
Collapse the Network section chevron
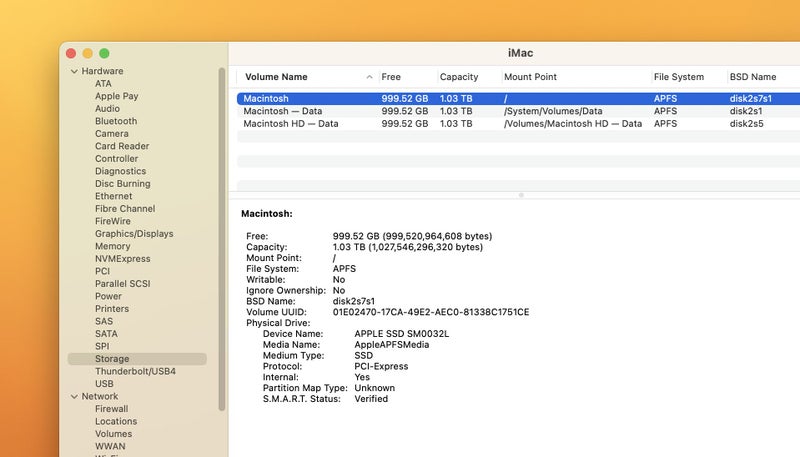pyautogui.click(x=74, y=396)
